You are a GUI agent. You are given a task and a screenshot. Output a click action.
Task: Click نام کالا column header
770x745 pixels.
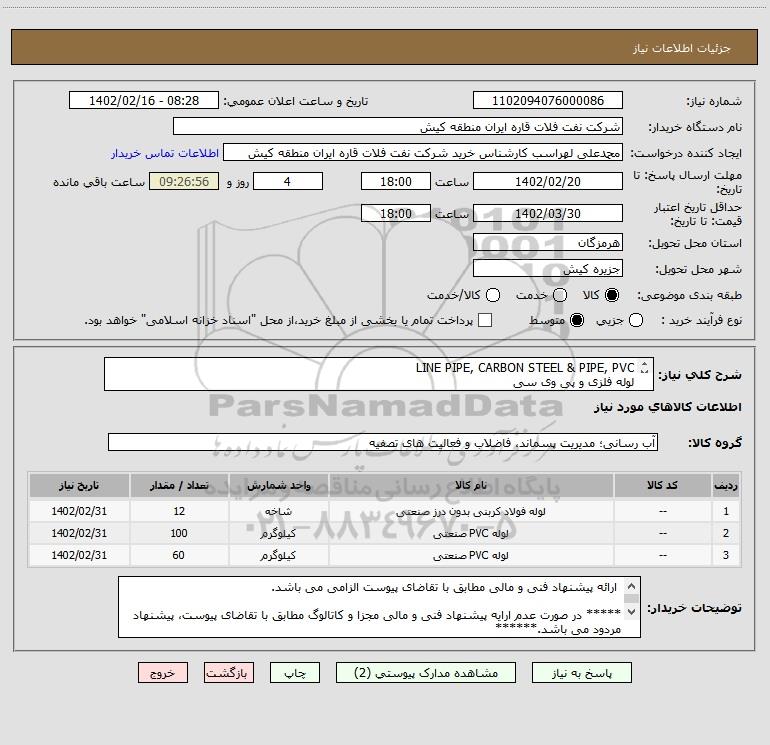[471, 485]
